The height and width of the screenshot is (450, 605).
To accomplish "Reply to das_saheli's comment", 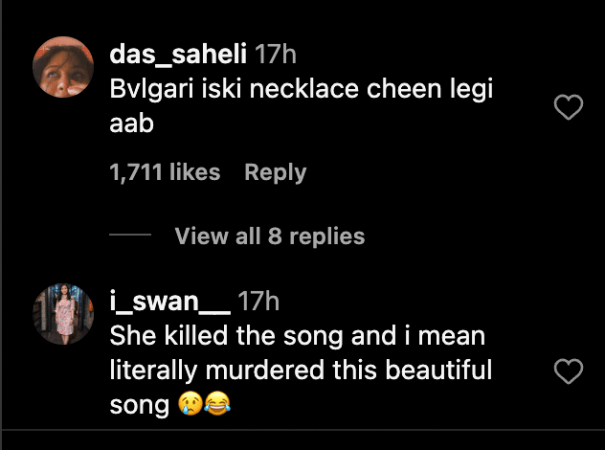I will [275, 172].
